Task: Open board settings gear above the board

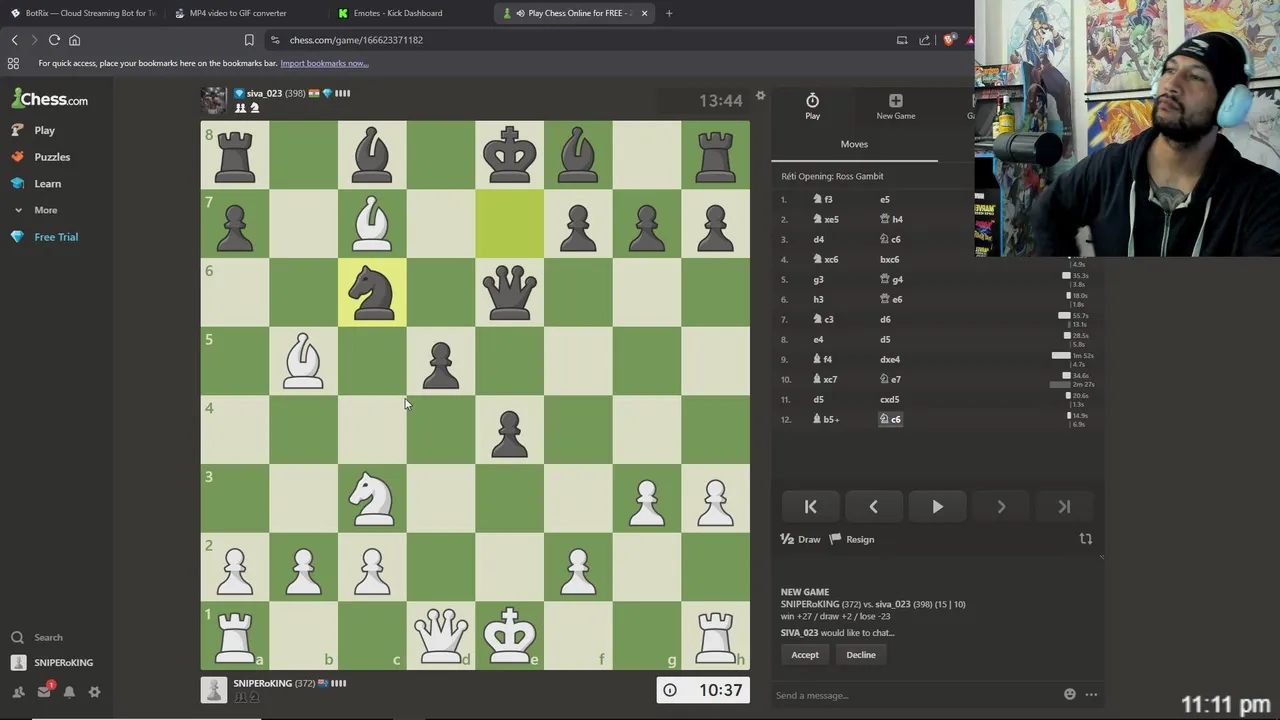Action: [760, 96]
